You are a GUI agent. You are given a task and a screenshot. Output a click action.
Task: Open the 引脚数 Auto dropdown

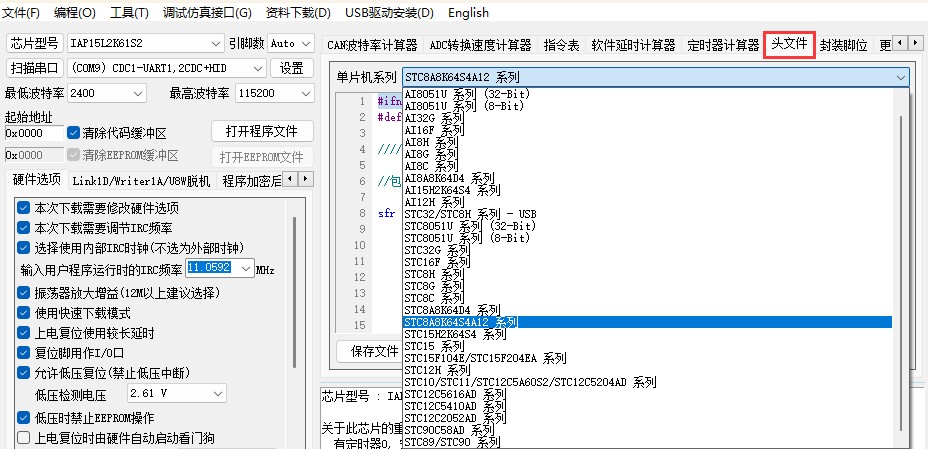click(x=291, y=43)
